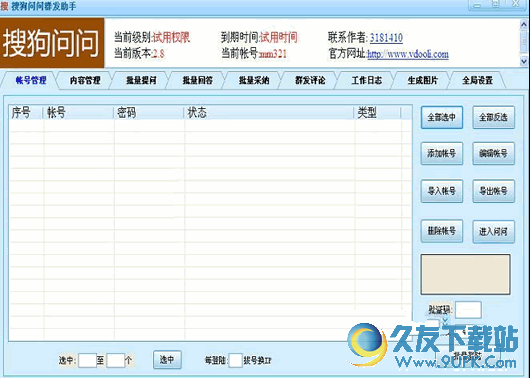Viewport: 530px width, 378px height.
Task: Click the 试用权限 level text
Action: pos(171,38)
